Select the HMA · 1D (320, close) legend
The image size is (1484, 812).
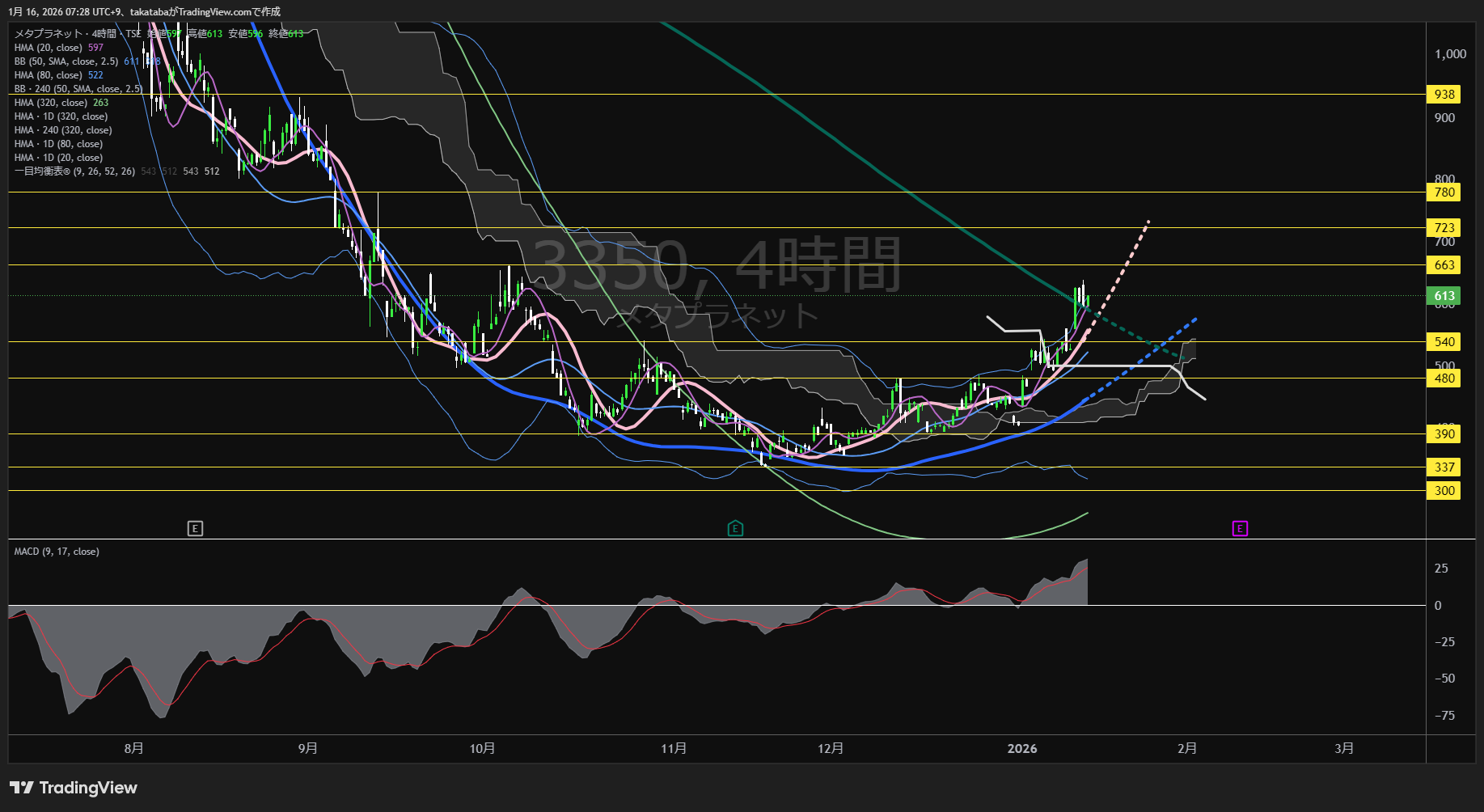pos(61,116)
